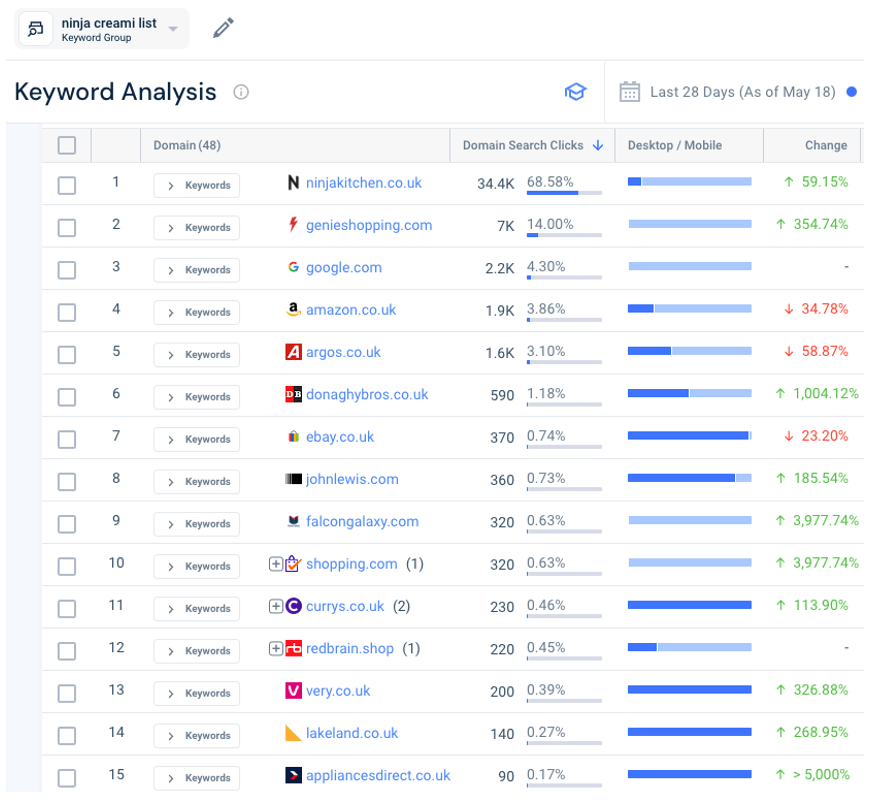Expand the shopping.com domain group

tap(275, 564)
